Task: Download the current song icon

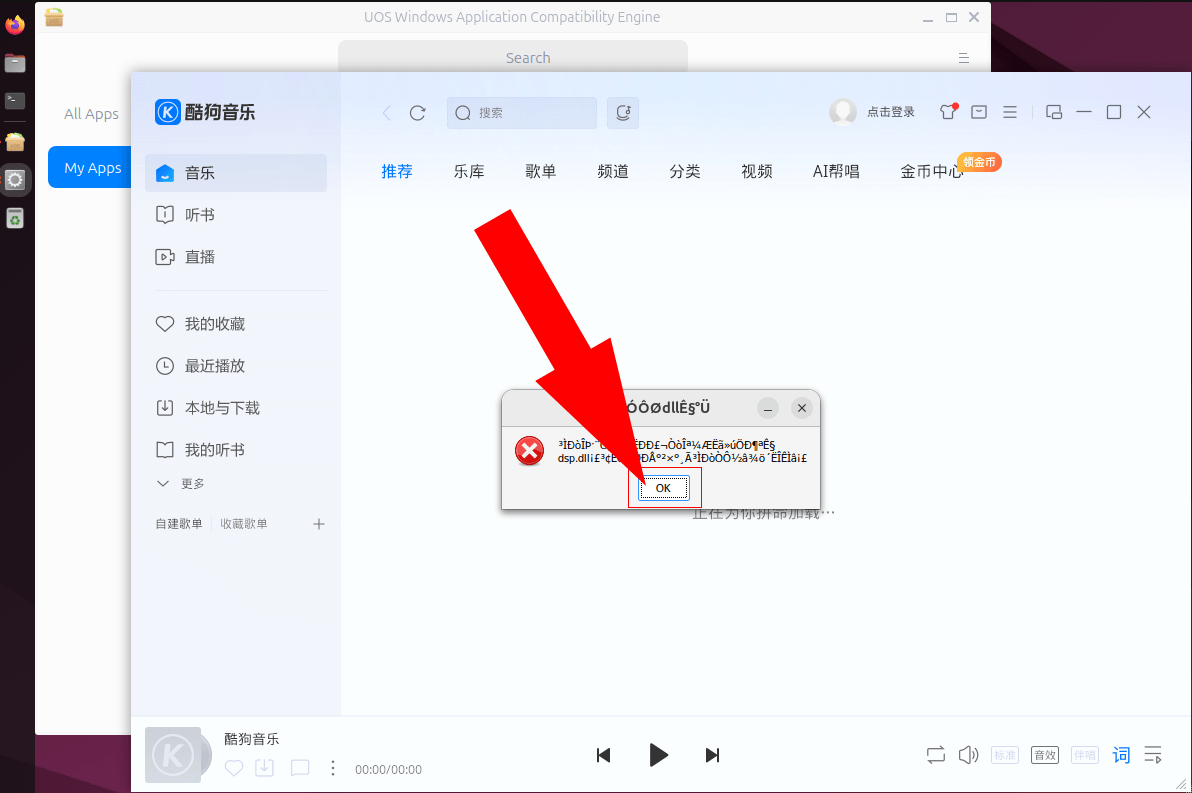Action: [x=265, y=768]
